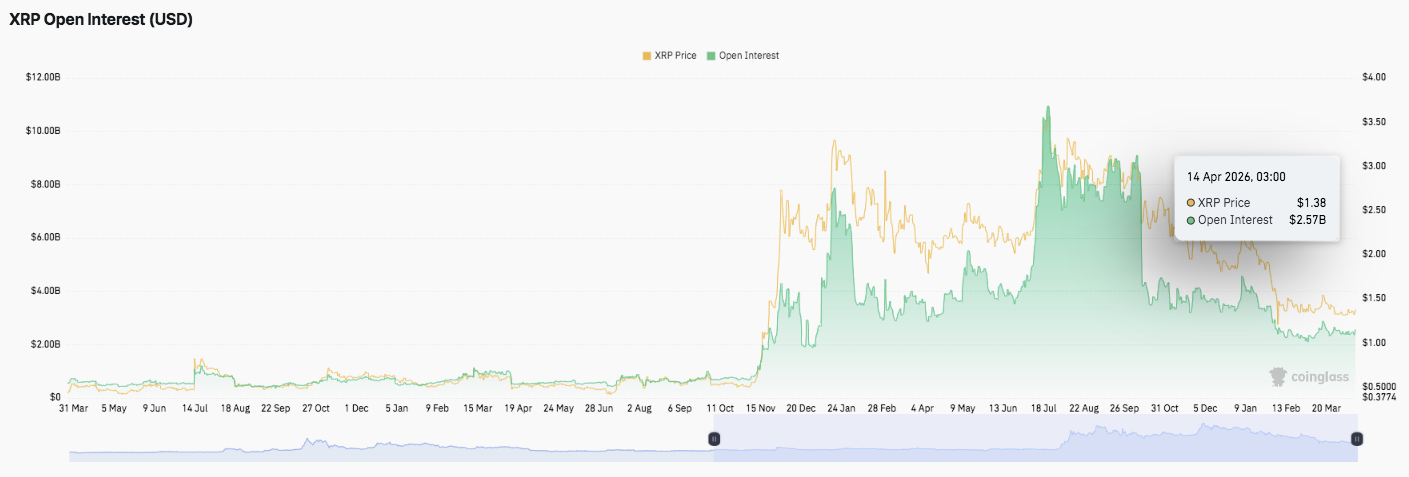
Task: Click the $4.00B left axis label
Action: pos(47,291)
